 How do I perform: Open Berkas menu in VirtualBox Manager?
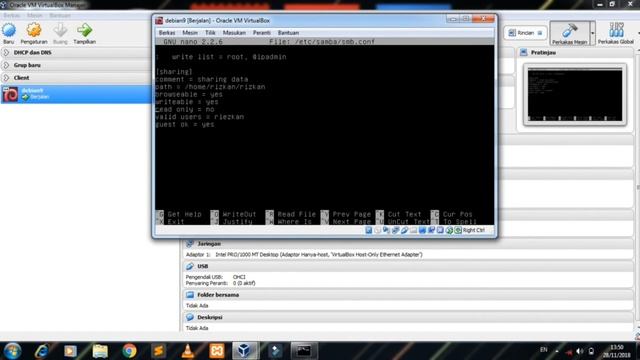[x=11, y=16]
